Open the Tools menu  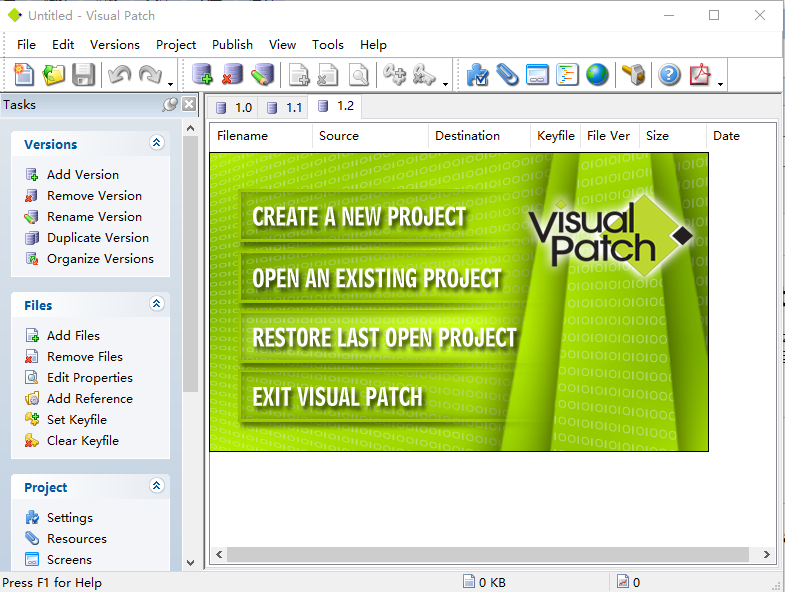click(x=328, y=45)
